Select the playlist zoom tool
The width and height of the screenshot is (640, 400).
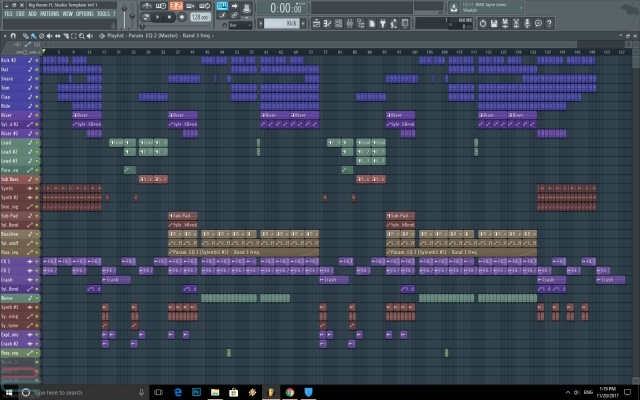(x=82, y=36)
